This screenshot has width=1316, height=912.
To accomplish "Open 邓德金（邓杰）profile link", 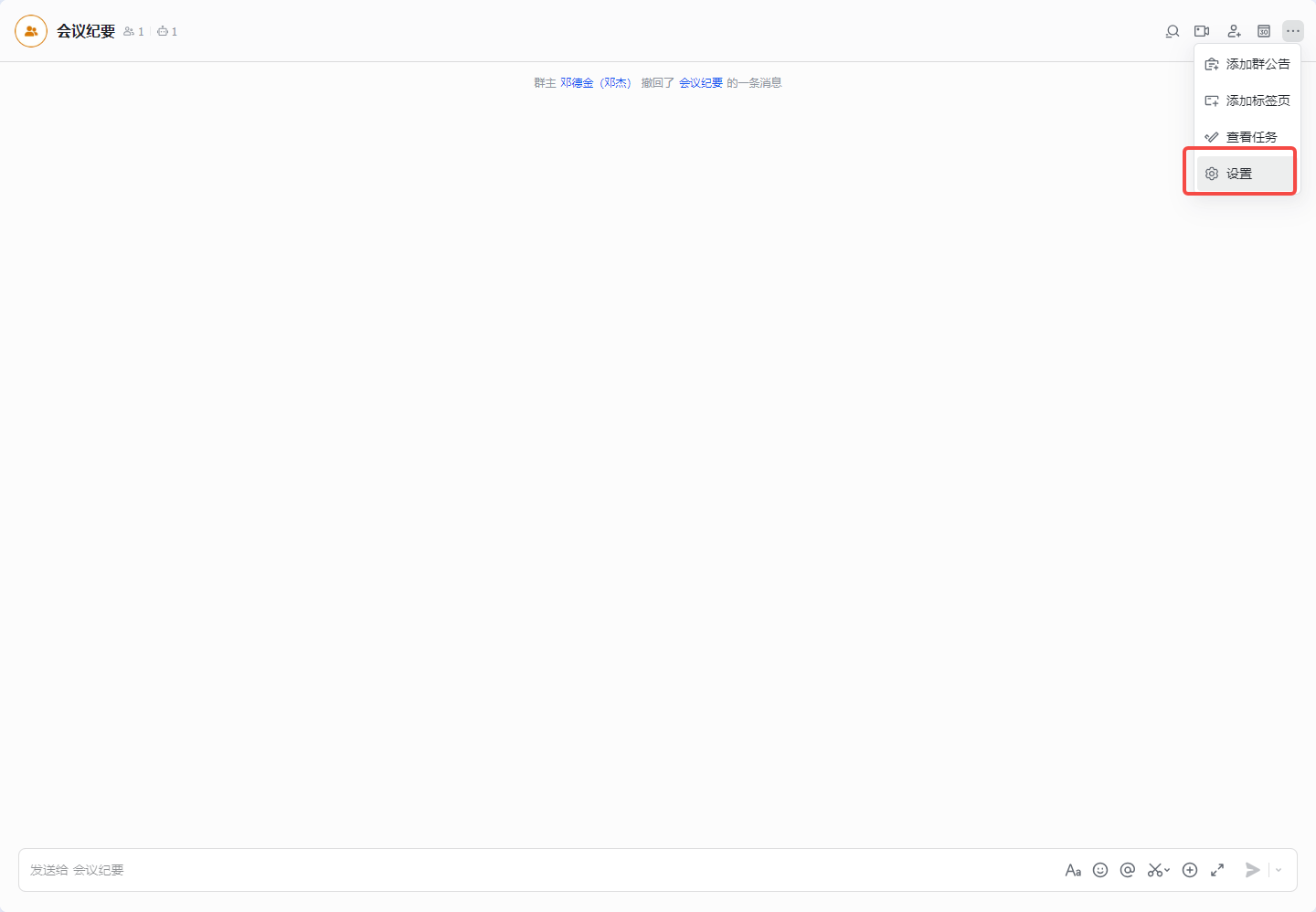I will pos(596,83).
